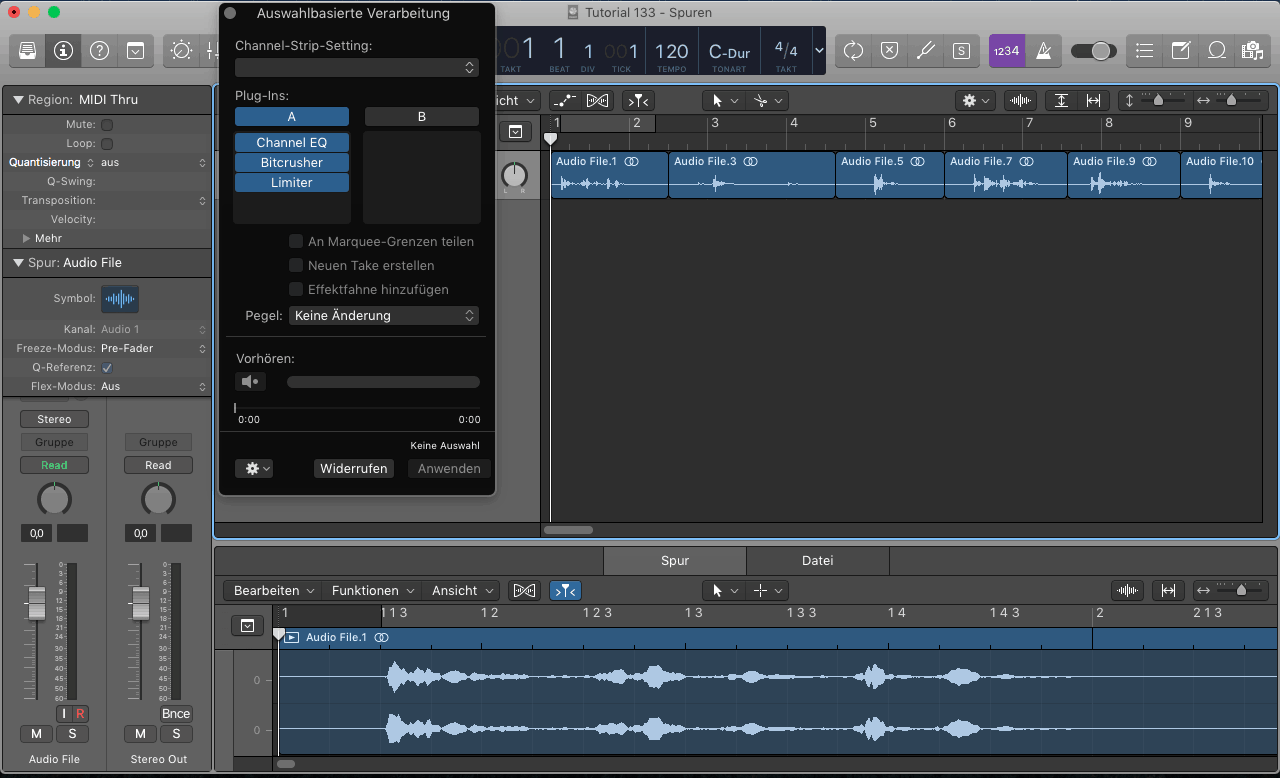
Task: Select the Audio File.5 region
Action: pyautogui.click(x=888, y=175)
